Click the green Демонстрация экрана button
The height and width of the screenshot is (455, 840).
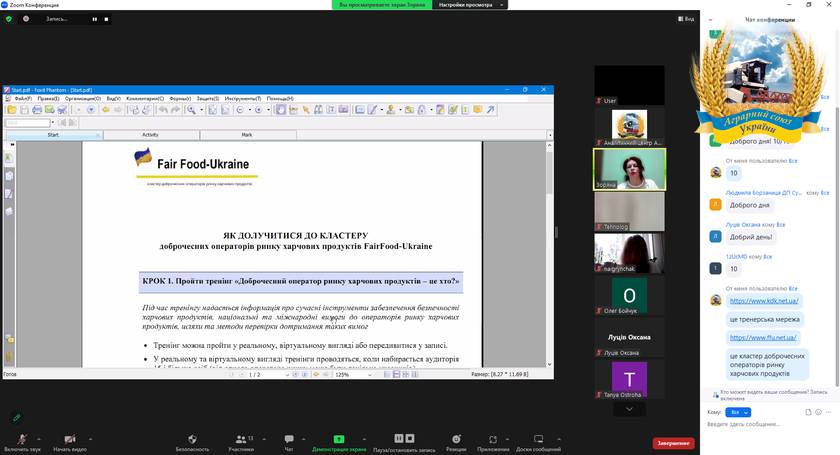point(339,442)
